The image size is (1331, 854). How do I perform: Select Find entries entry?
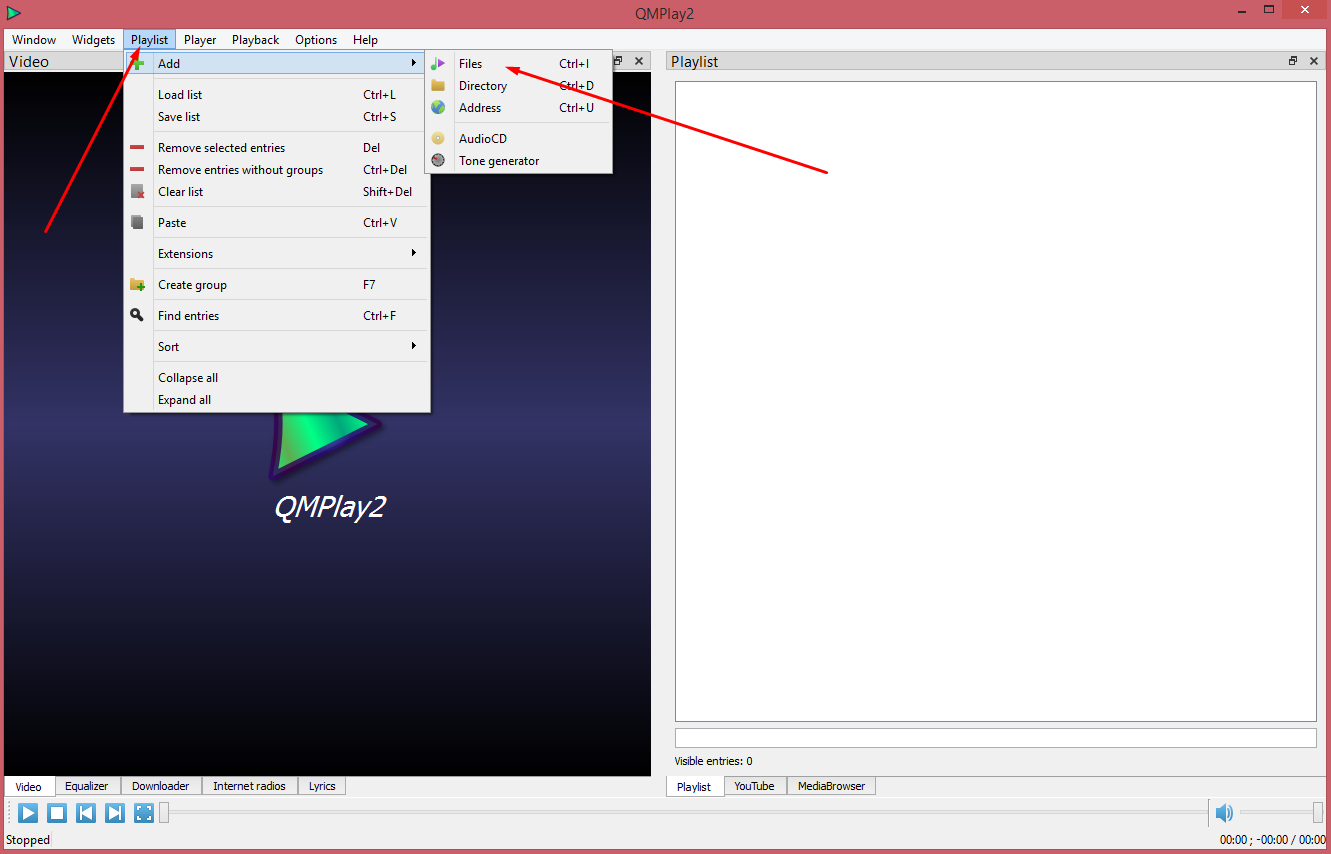click(x=277, y=316)
